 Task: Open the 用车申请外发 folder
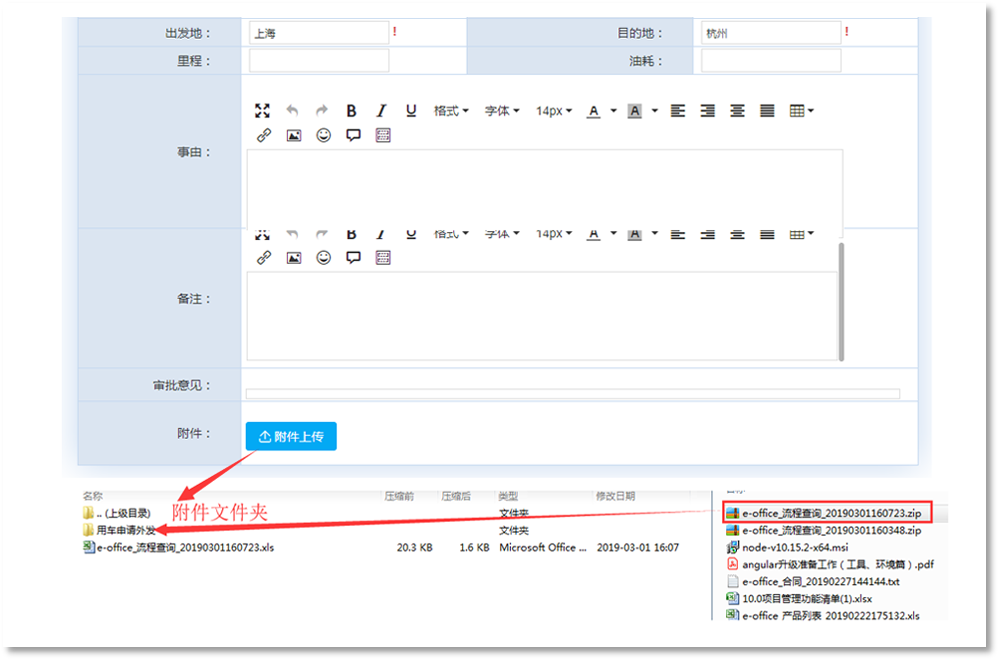[x=119, y=530]
